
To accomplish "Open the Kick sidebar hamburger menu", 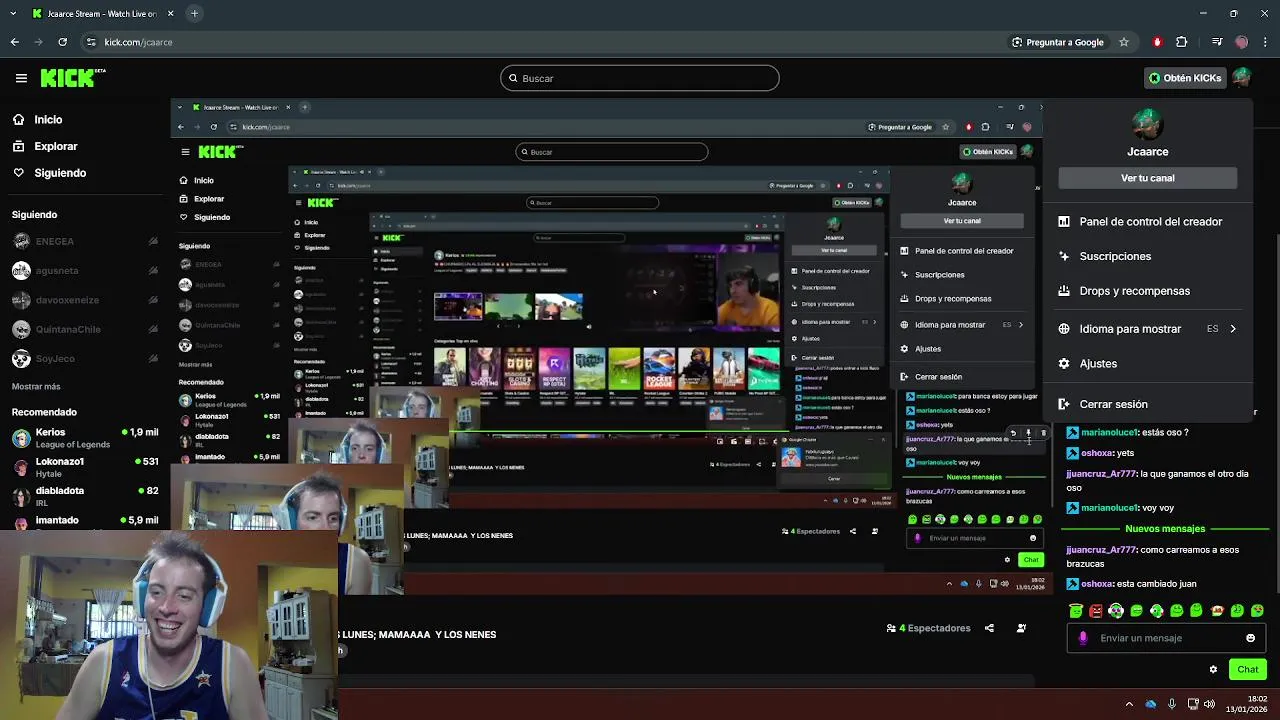I will coord(21,78).
